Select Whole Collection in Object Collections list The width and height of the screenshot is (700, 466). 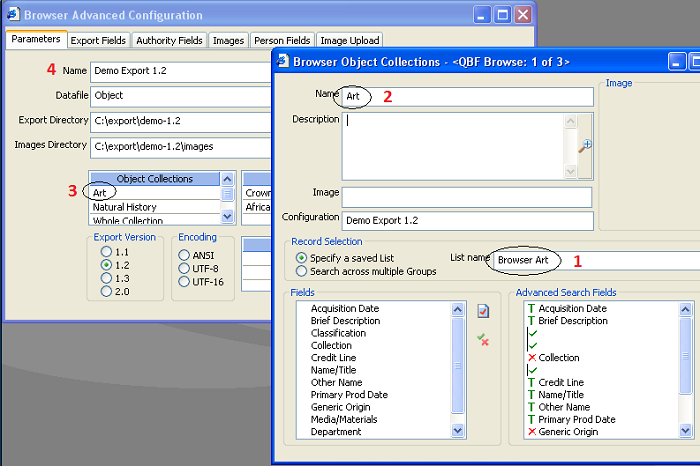[x=155, y=220]
